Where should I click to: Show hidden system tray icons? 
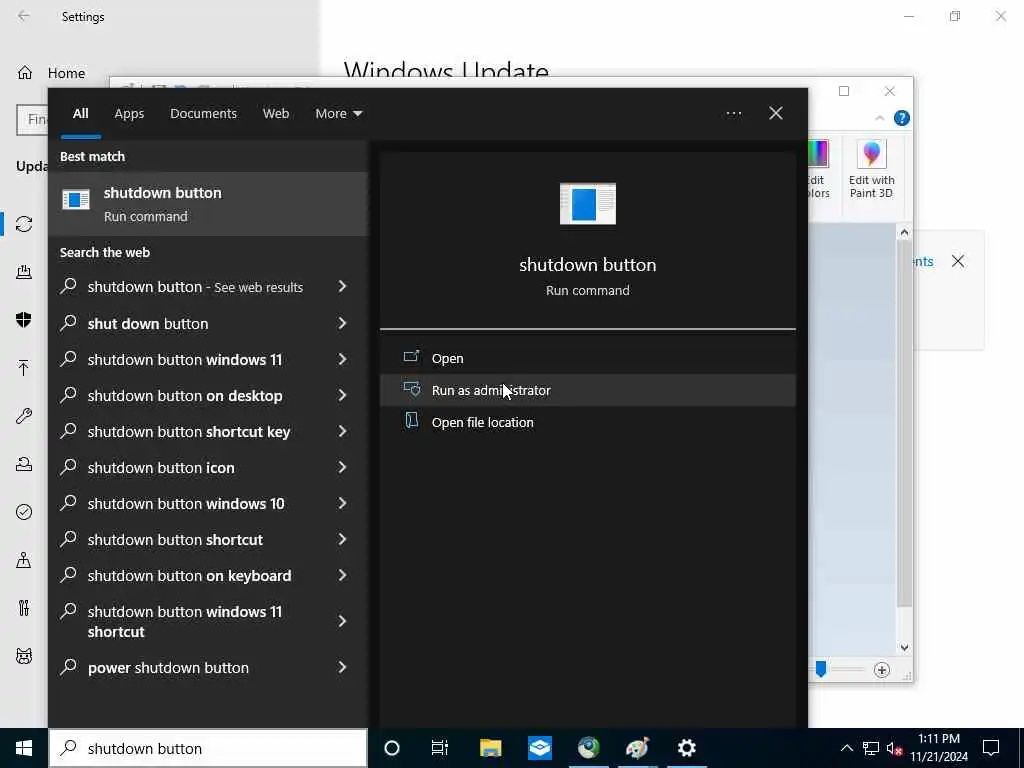[x=846, y=748]
